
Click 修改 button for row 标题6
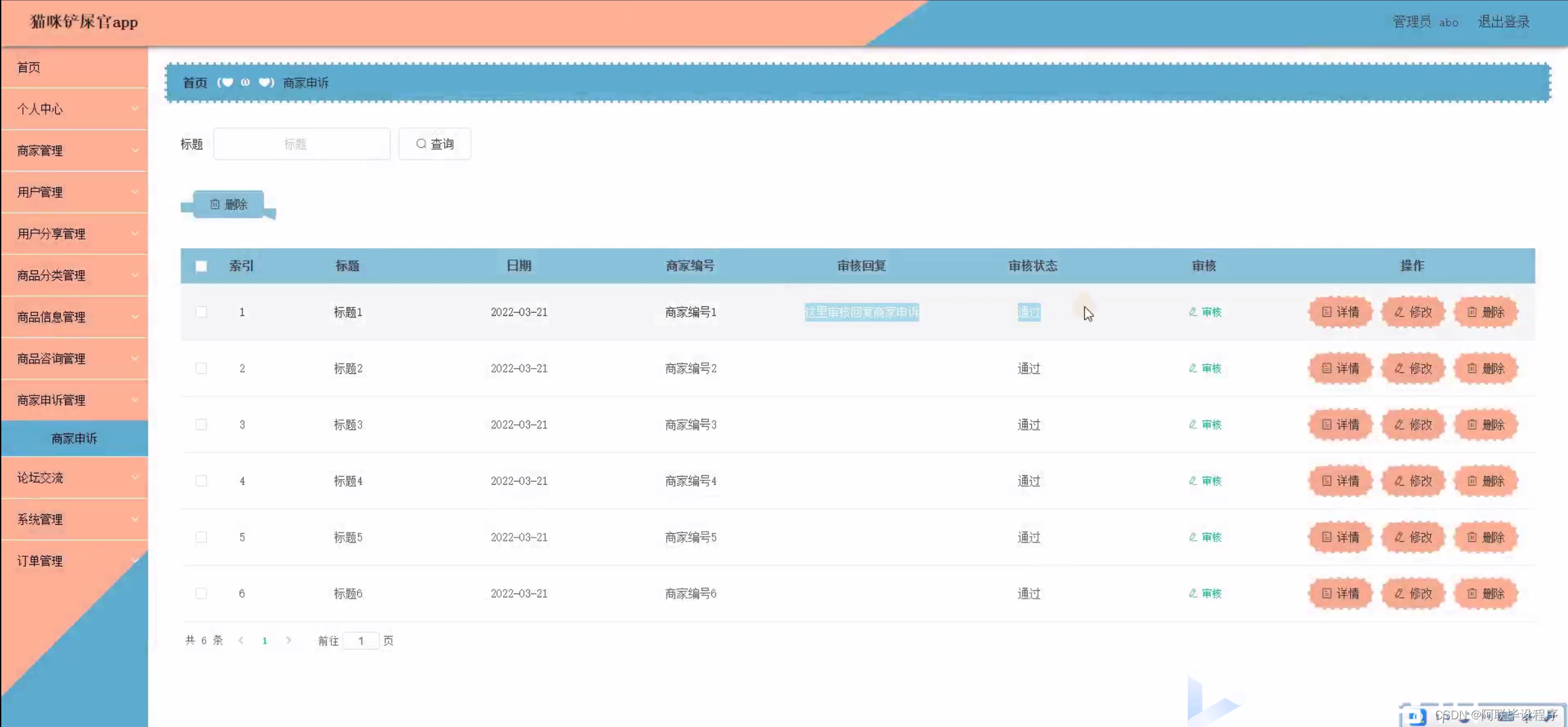tap(1413, 593)
